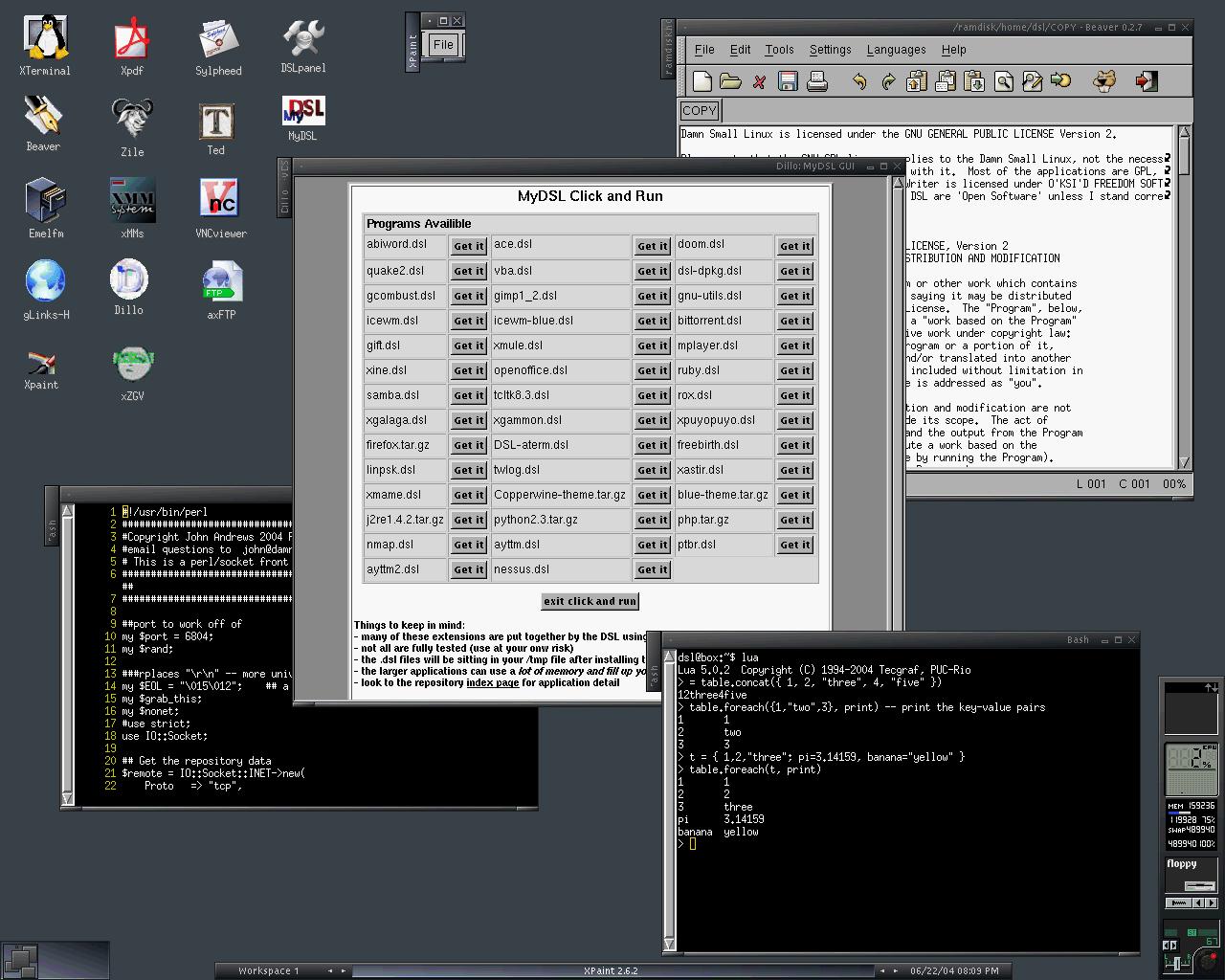Open Beaver's Help menu
This screenshot has height=980, width=1225.
[953, 50]
